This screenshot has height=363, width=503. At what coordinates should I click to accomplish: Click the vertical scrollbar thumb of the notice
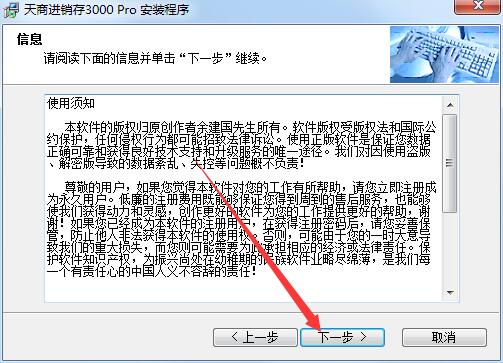tap(450, 163)
